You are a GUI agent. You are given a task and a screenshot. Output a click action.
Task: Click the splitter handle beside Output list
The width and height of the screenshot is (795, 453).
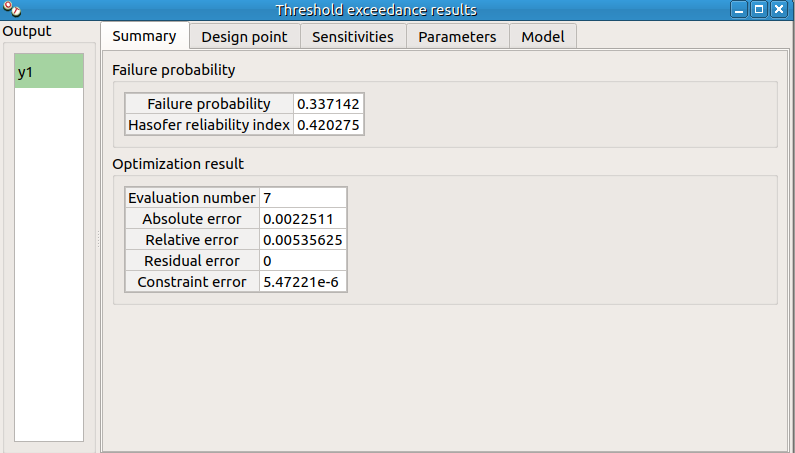[98, 240]
